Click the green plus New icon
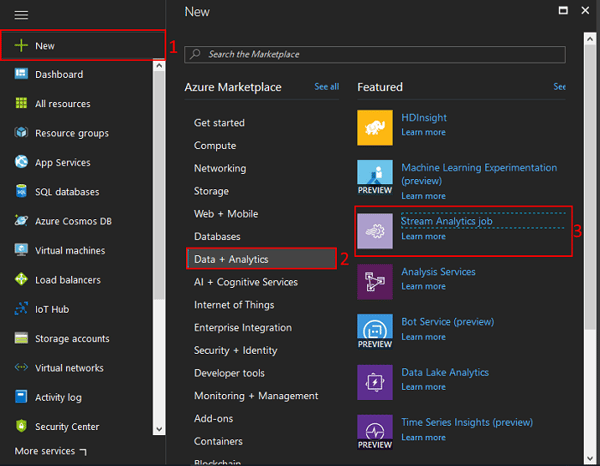This screenshot has height=466, width=600. coord(21,45)
